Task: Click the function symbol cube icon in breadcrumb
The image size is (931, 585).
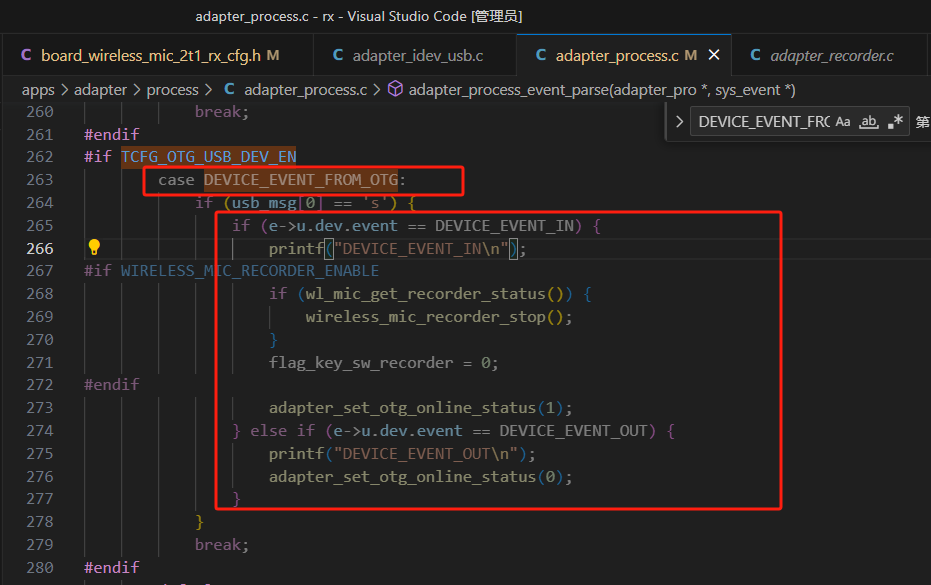Action: click(x=395, y=89)
